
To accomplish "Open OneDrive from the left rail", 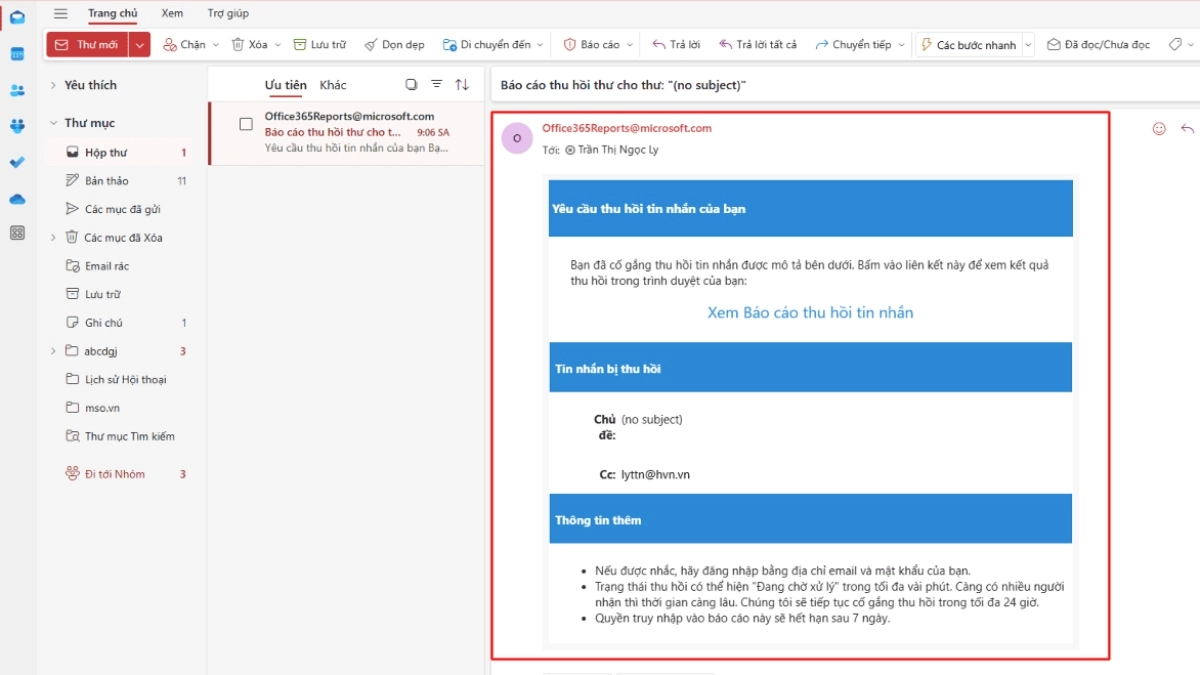I will [17, 199].
